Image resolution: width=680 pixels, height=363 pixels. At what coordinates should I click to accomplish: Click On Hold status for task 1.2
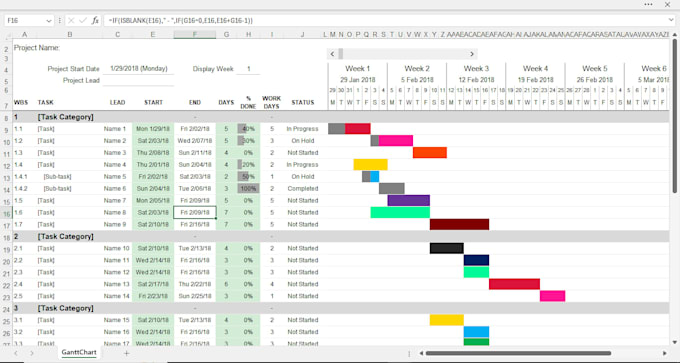click(302, 141)
